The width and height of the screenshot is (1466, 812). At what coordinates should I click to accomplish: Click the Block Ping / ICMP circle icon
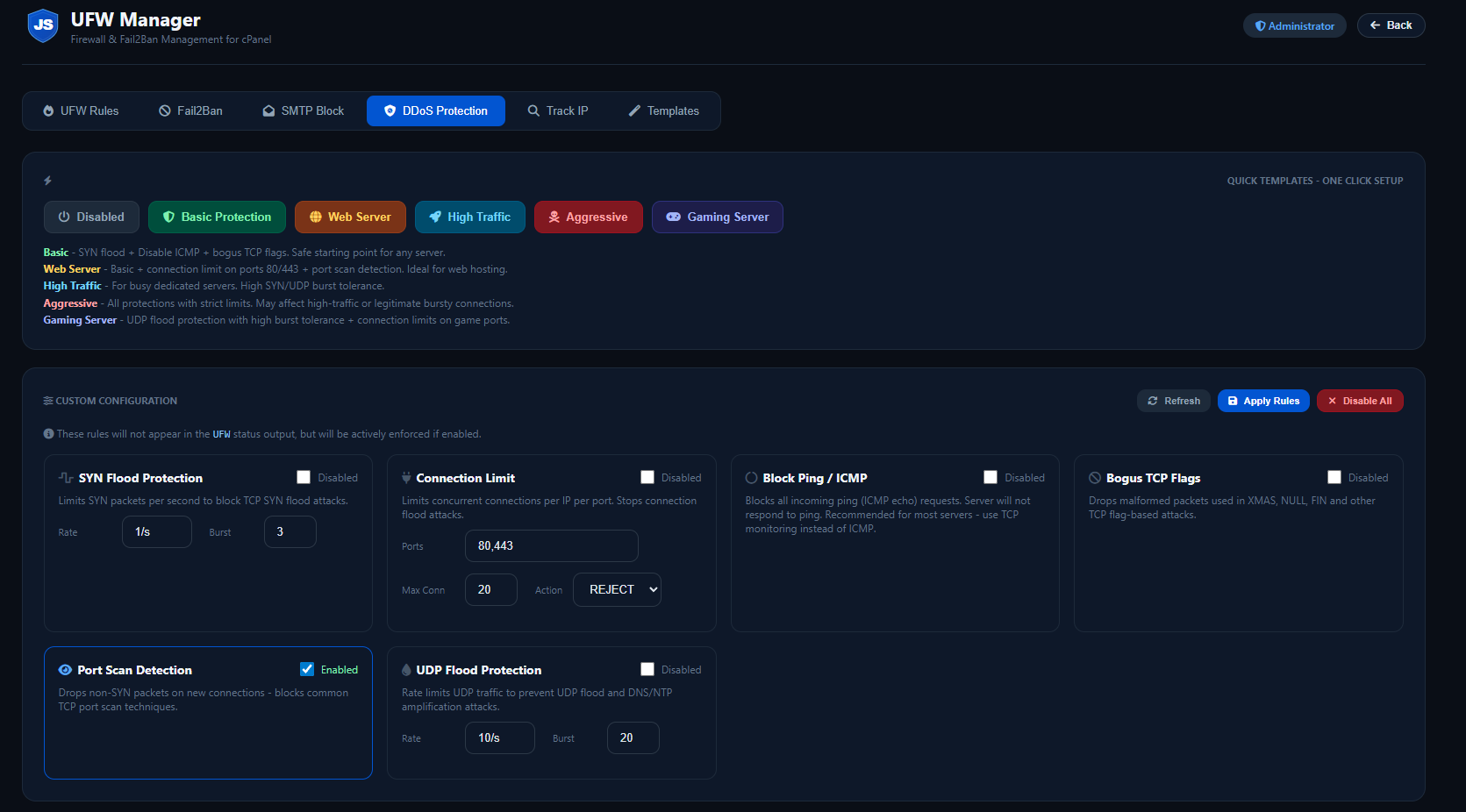click(x=751, y=478)
